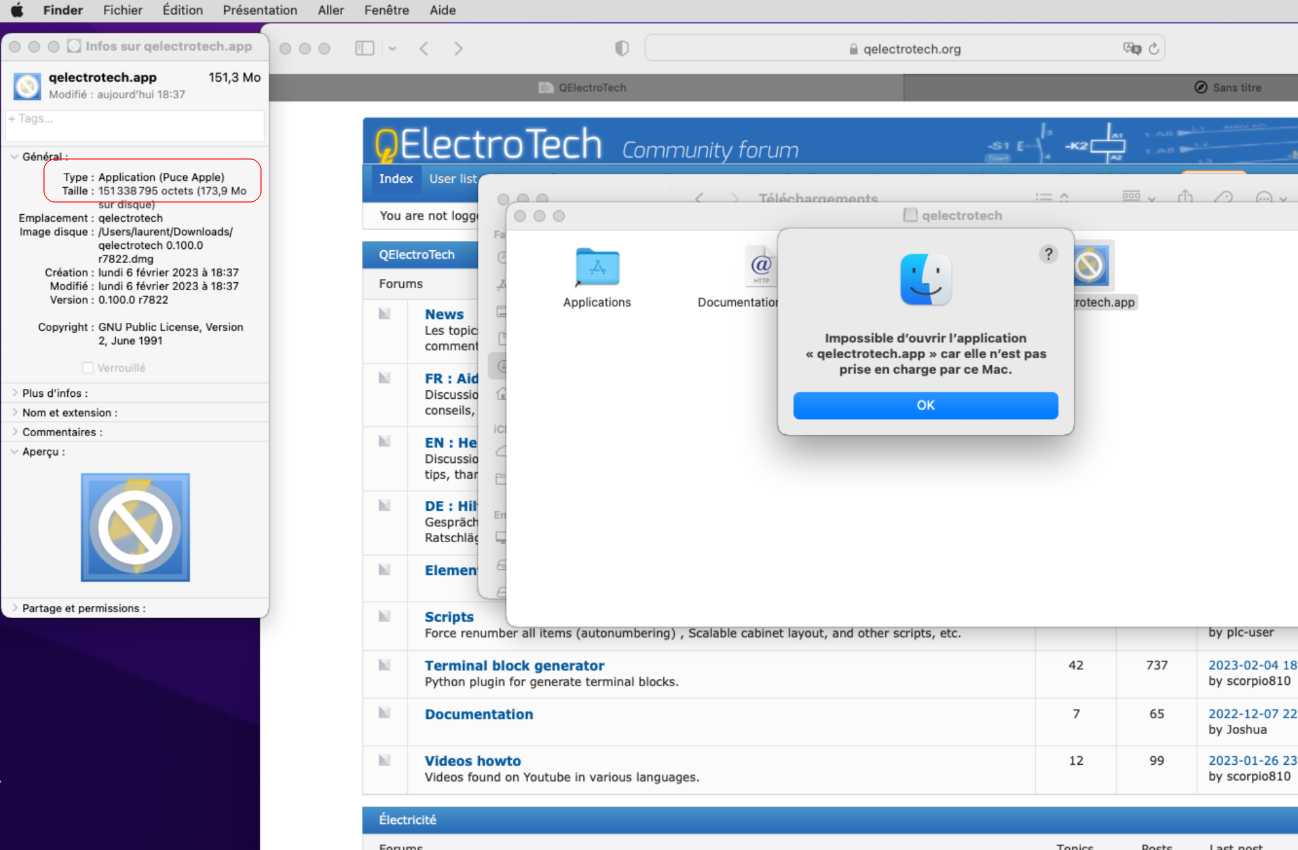Click the 151,3 Mo size text
The width and height of the screenshot is (1298, 850).
pyautogui.click(x=235, y=77)
